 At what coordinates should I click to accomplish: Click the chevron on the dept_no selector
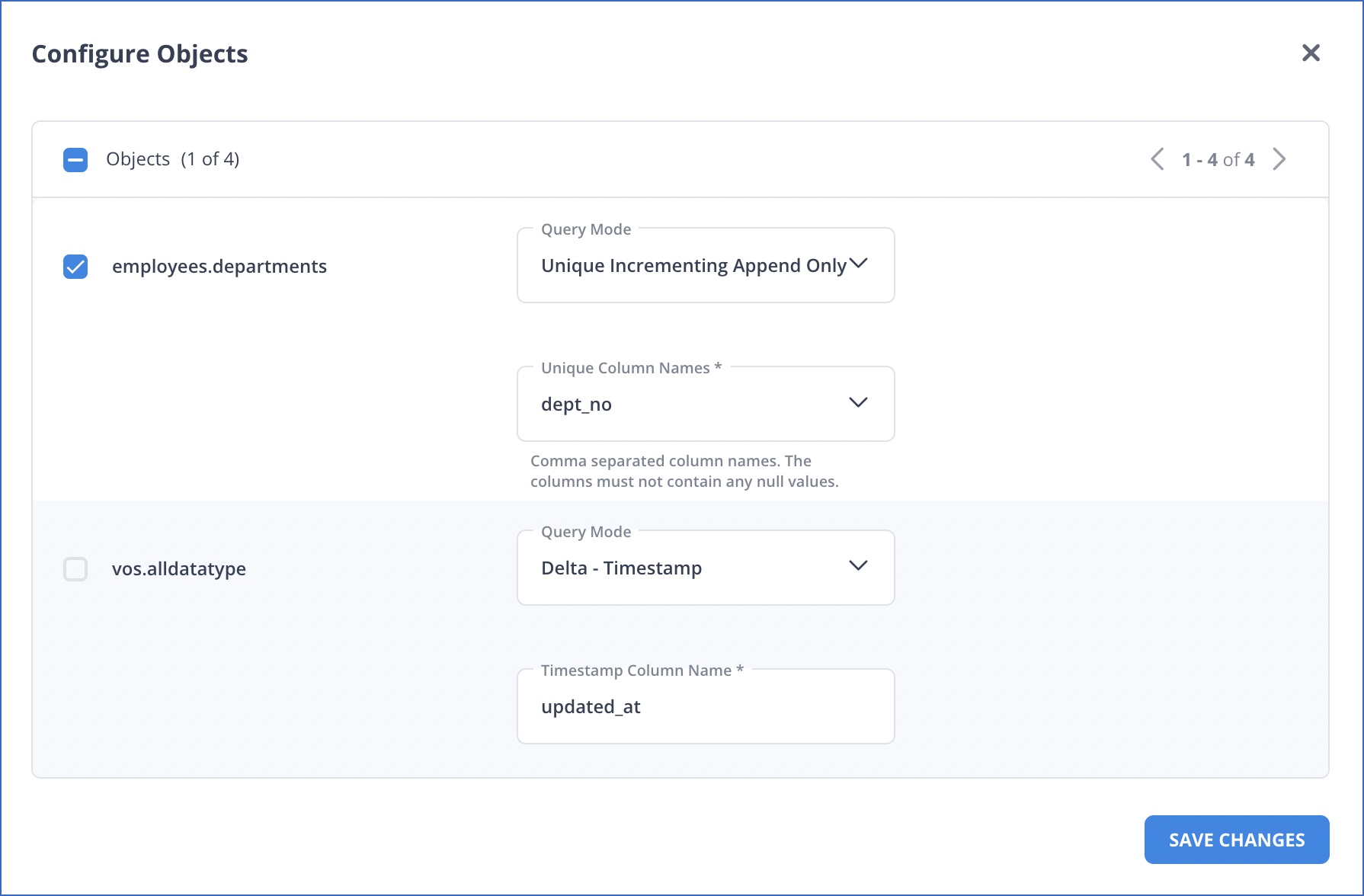pos(858,403)
